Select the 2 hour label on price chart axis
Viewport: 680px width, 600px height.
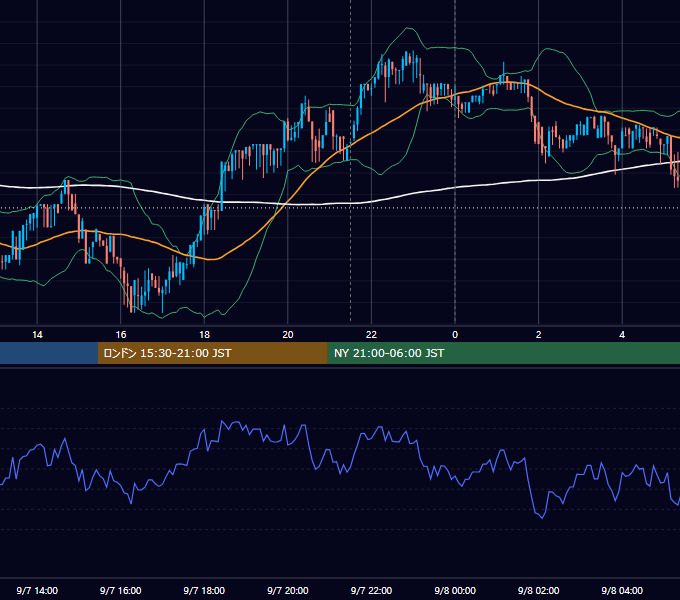pos(539,335)
